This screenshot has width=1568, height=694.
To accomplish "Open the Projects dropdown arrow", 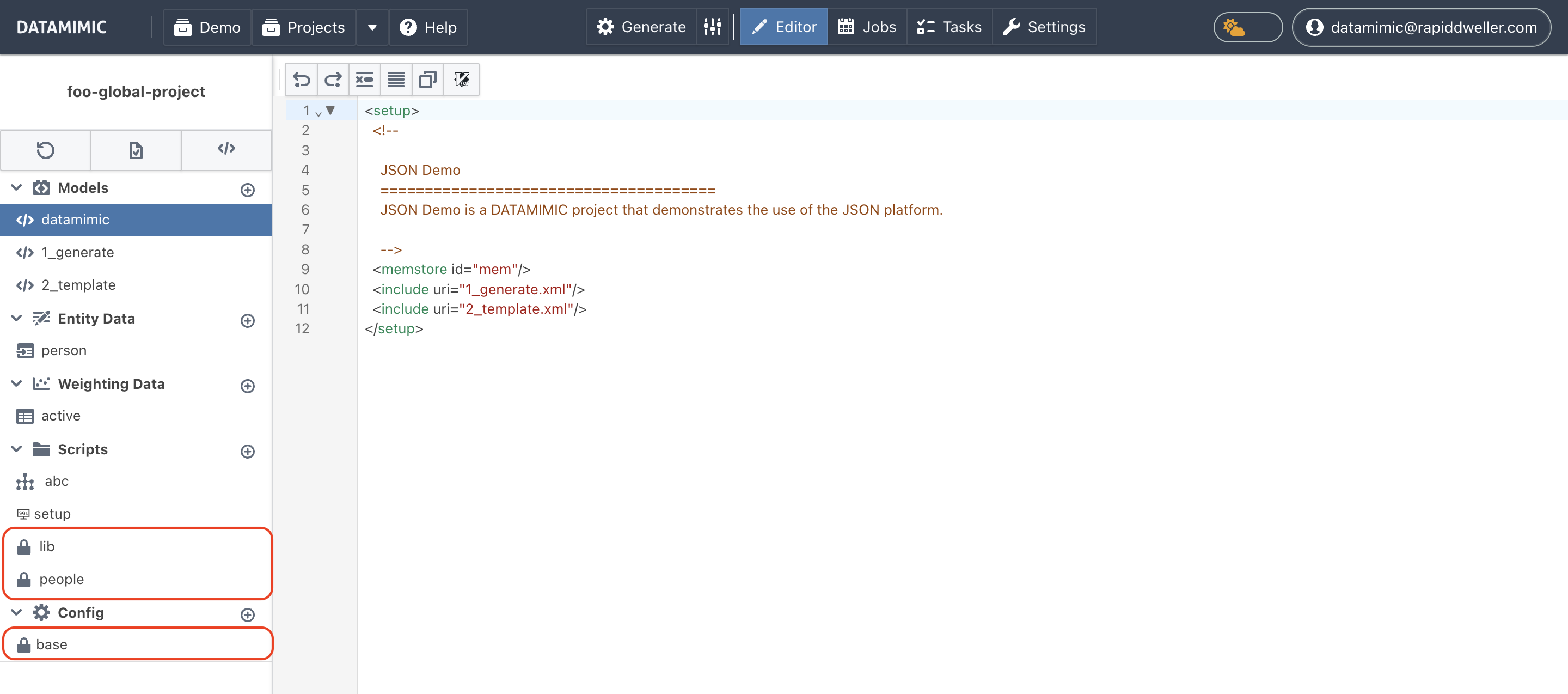I will click(x=372, y=27).
